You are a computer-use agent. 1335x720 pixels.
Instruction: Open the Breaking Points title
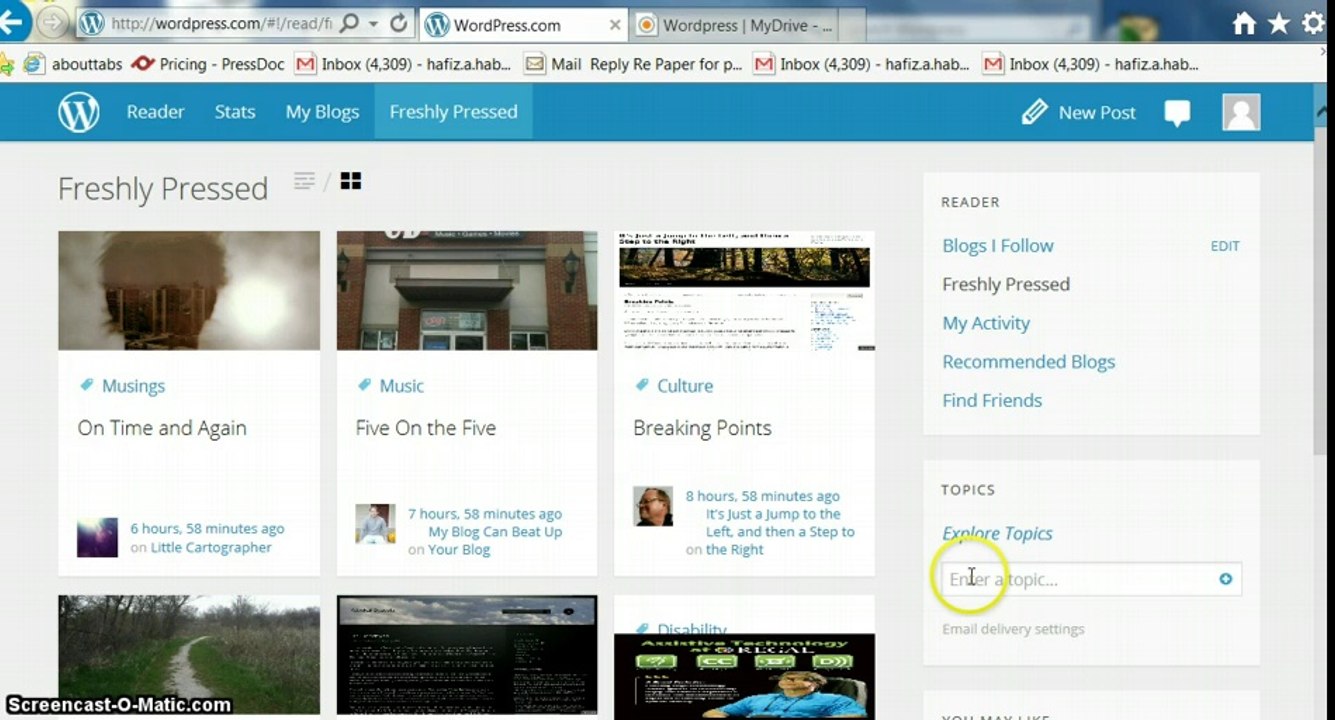(702, 428)
